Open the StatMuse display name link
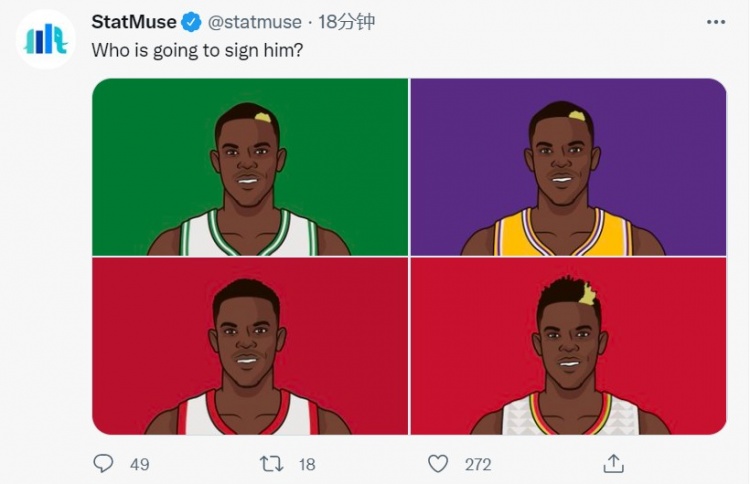This screenshot has width=750, height=484. click(x=134, y=22)
